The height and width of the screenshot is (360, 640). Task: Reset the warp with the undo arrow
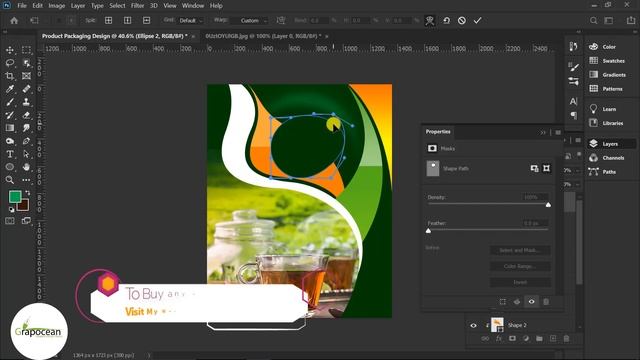point(447,20)
